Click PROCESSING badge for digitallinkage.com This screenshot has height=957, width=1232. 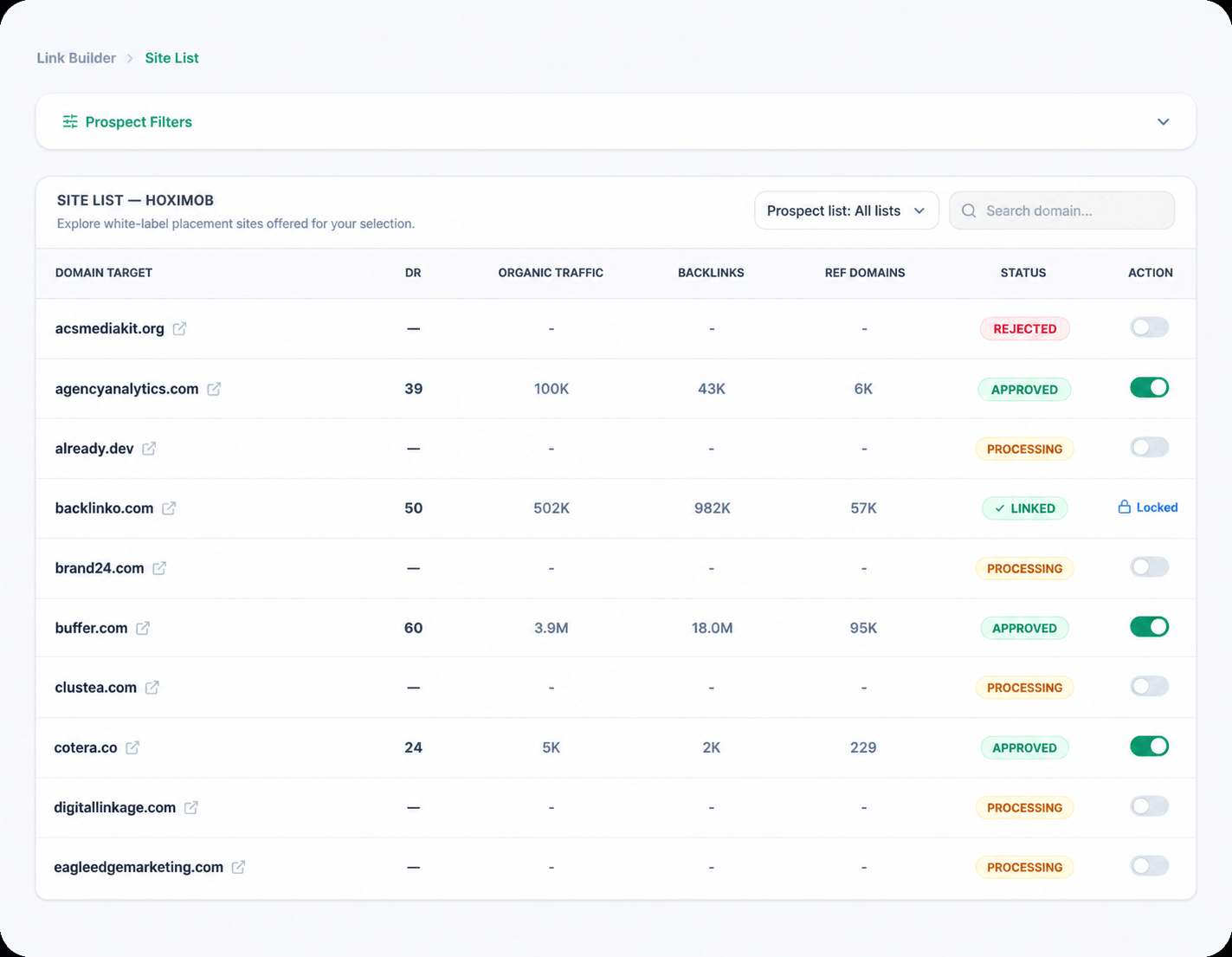coord(1025,807)
